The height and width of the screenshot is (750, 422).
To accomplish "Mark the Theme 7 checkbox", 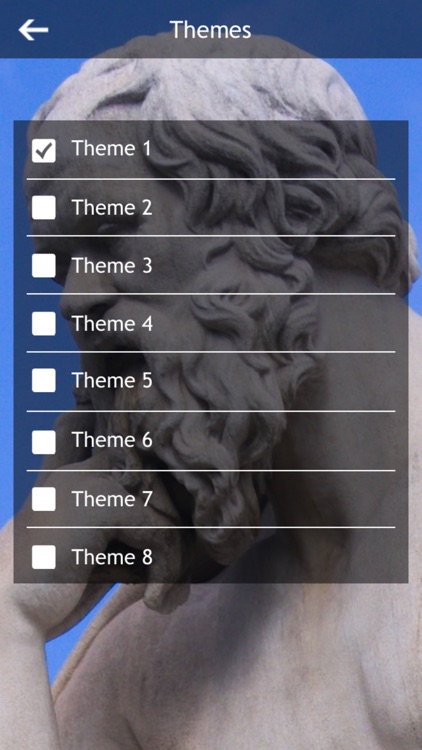I will 44,499.
